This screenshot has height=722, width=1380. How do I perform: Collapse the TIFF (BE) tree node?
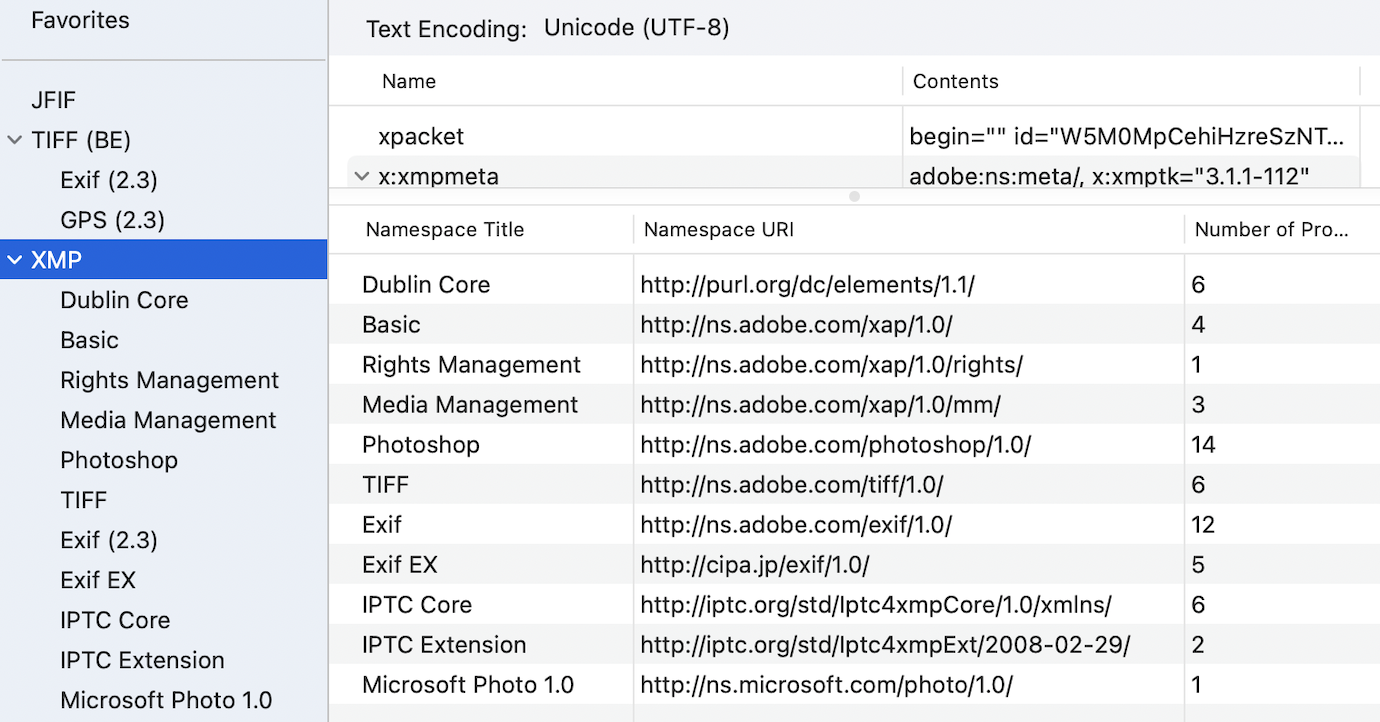point(15,140)
